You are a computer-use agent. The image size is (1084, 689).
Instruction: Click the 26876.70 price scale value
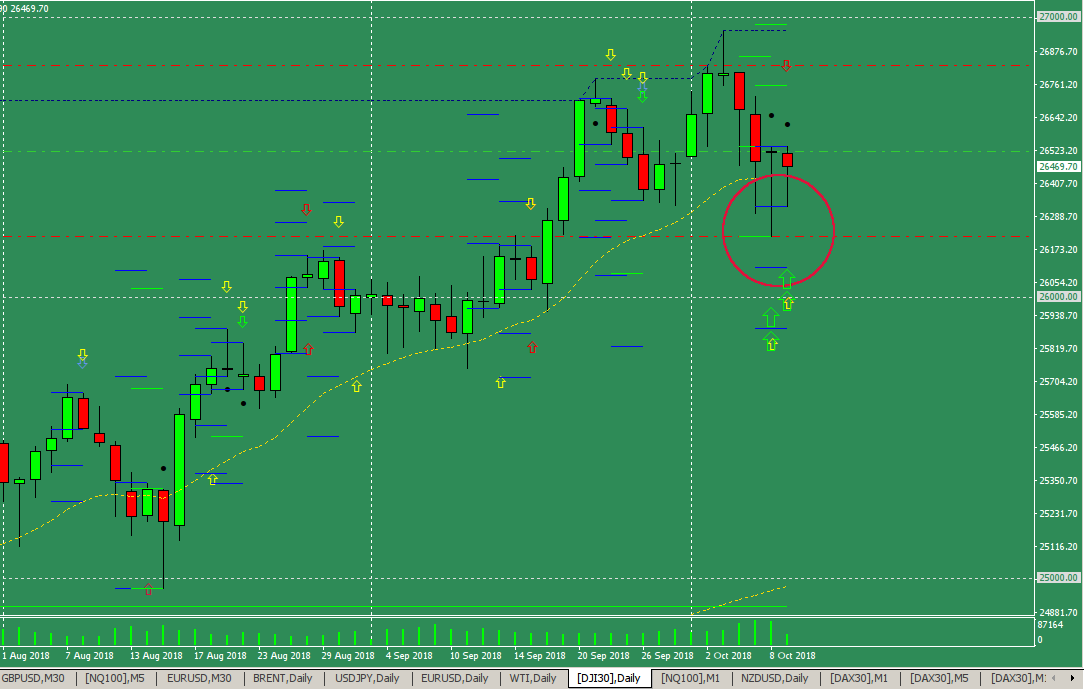1058,52
